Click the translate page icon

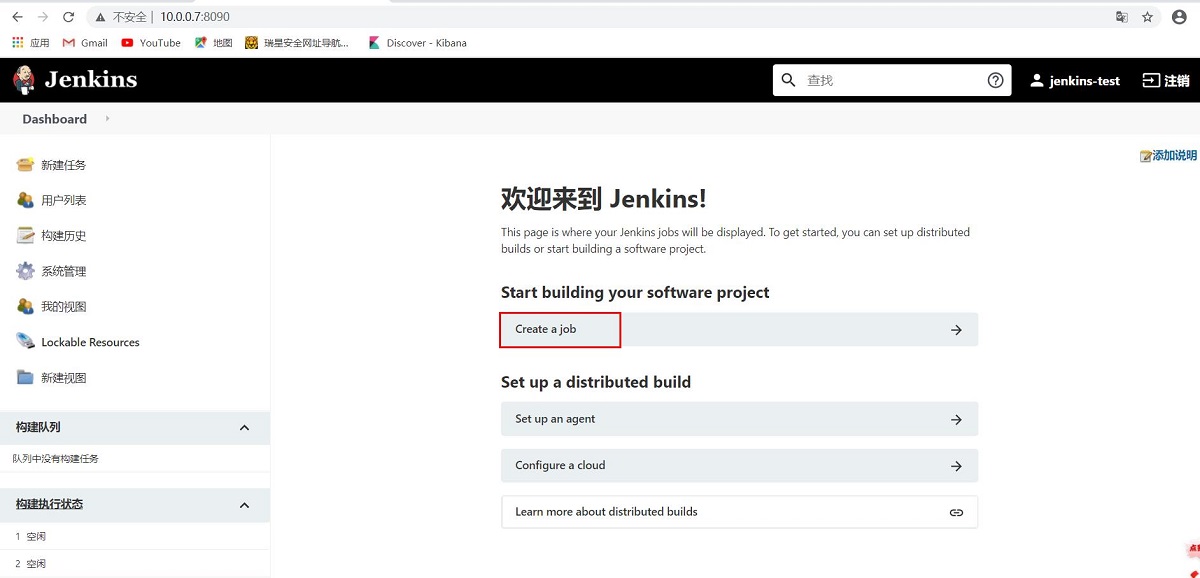tap(1122, 17)
